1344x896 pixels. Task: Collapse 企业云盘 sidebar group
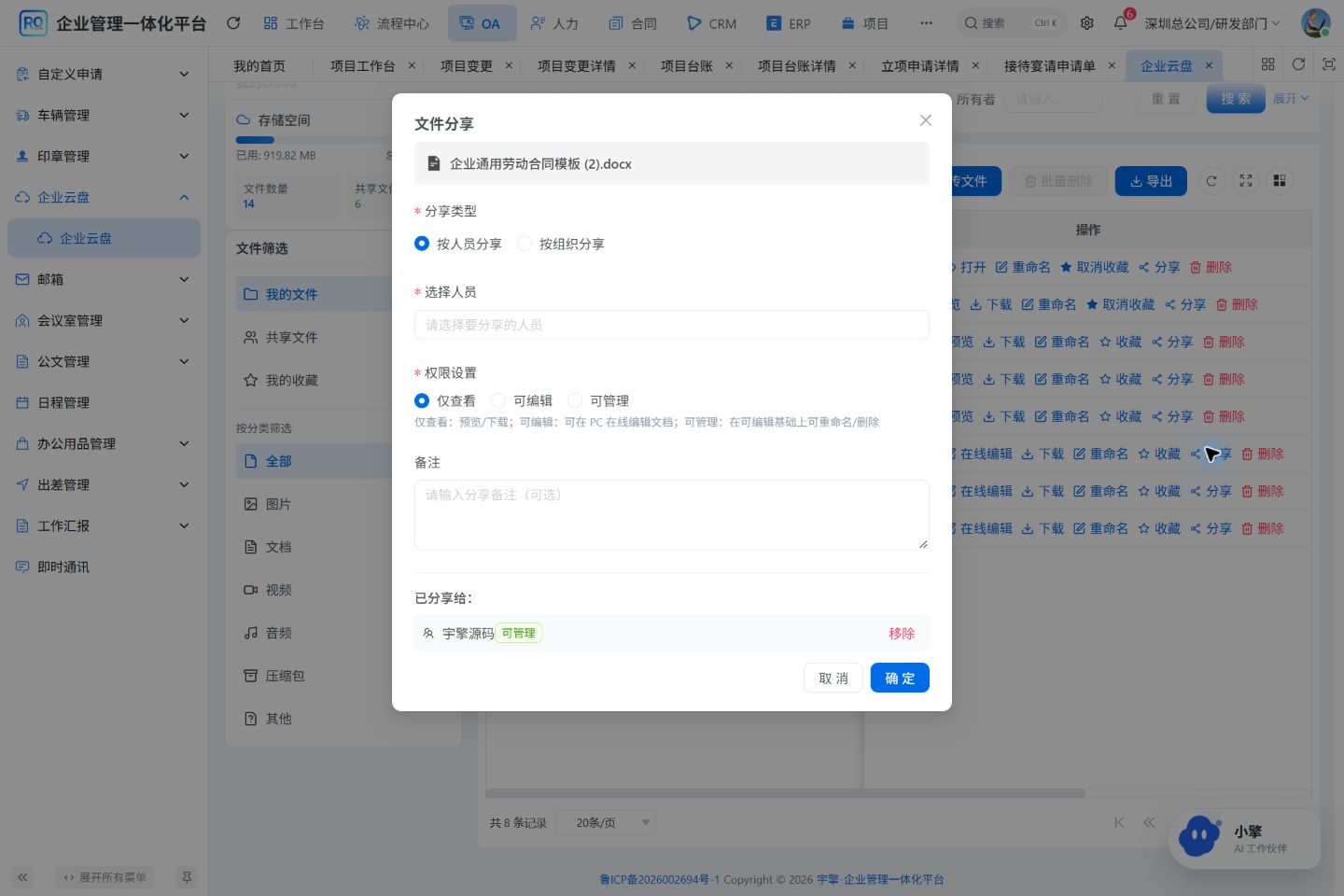tap(104, 197)
